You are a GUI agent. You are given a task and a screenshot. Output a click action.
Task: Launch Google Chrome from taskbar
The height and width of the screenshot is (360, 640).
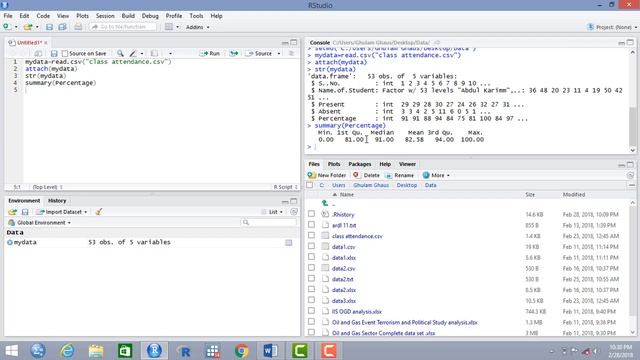(x=241, y=351)
